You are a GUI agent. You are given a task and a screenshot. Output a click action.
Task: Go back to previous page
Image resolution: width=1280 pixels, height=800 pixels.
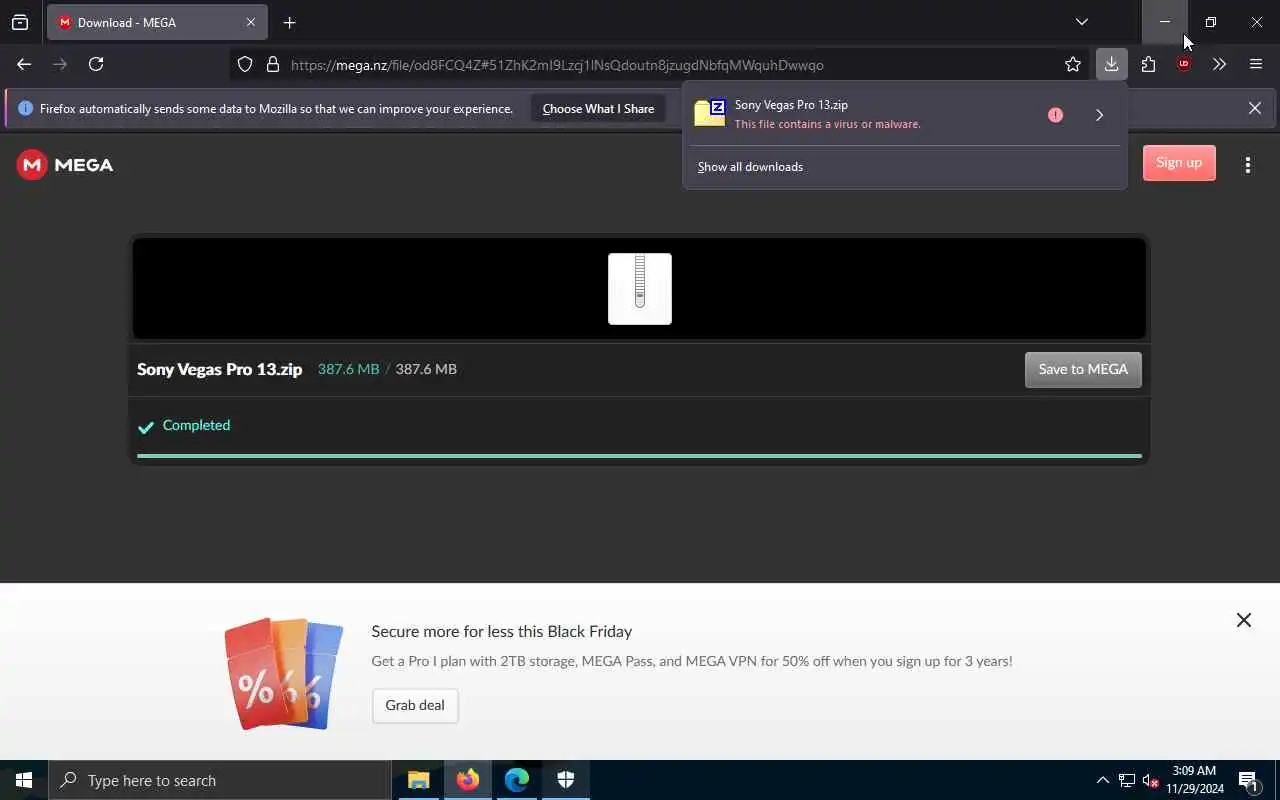tap(24, 64)
